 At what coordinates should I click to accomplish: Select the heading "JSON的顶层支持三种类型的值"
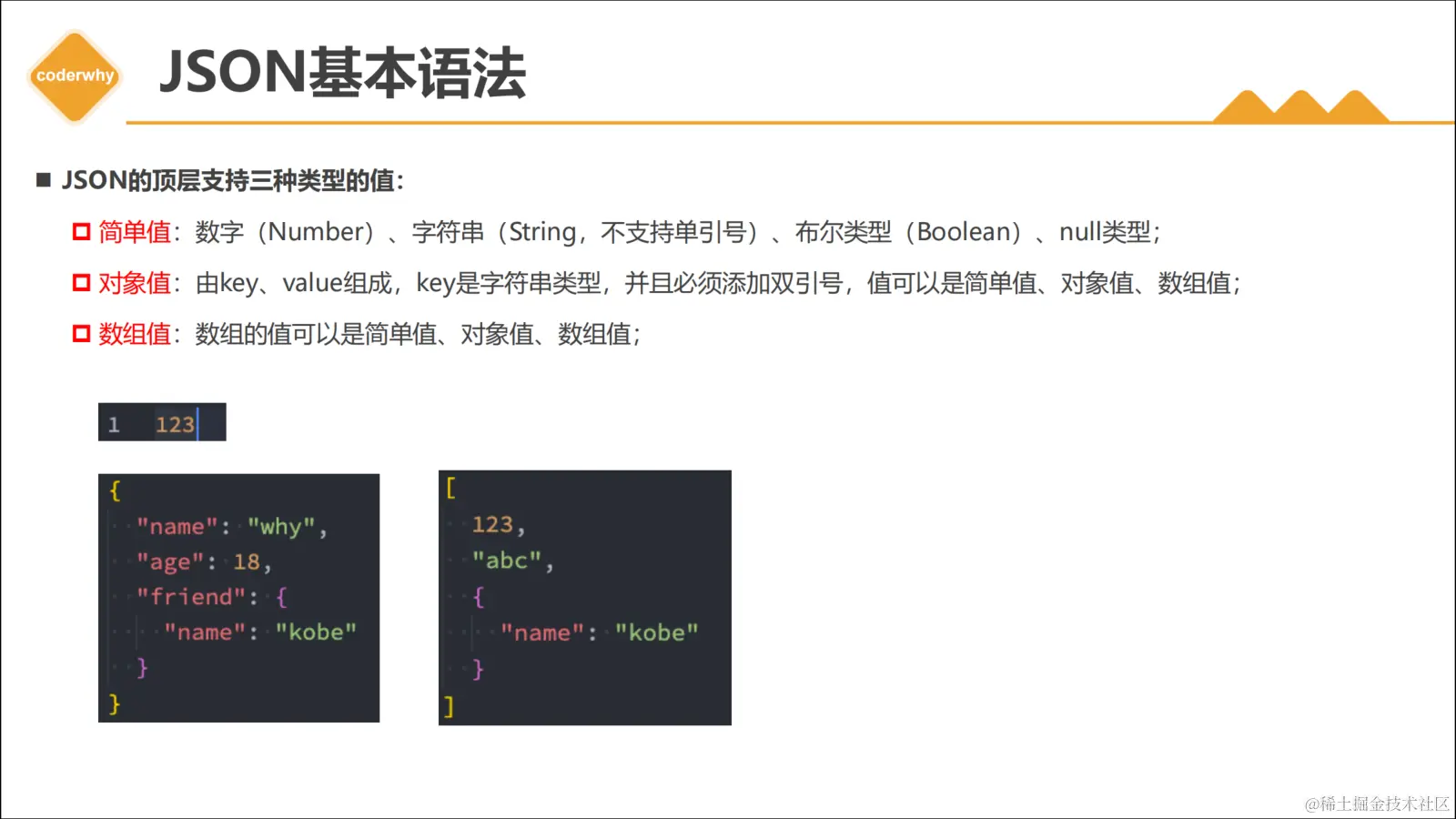pyautogui.click(x=227, y=180)
